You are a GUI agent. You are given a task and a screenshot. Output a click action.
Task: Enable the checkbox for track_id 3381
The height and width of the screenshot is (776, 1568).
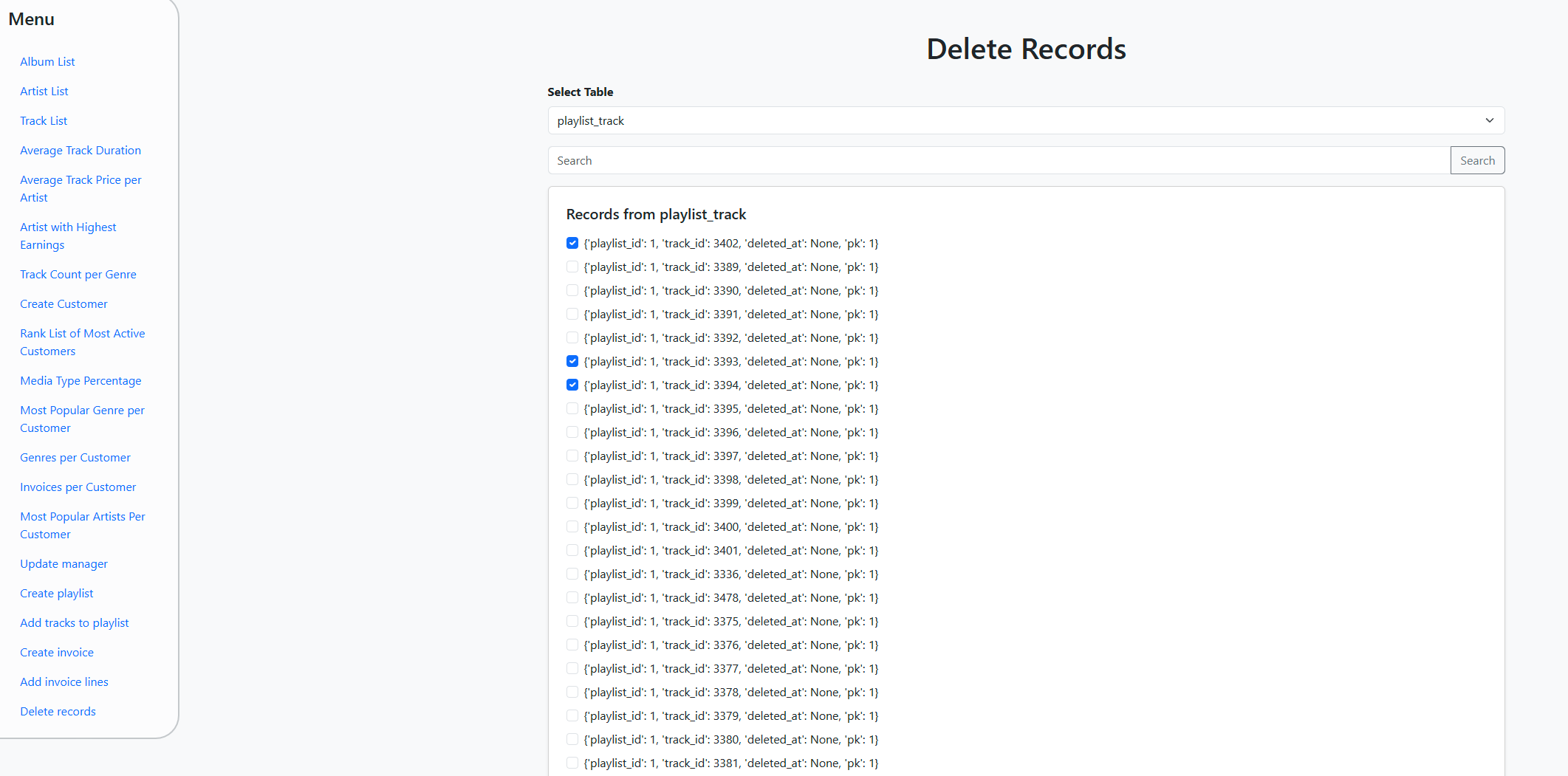pyautogui.click(x=572, y=763)
